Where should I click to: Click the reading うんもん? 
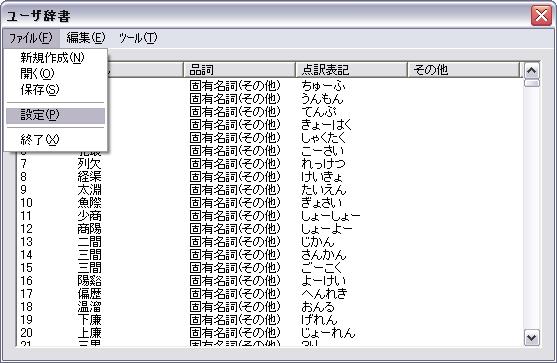(322, 99)
